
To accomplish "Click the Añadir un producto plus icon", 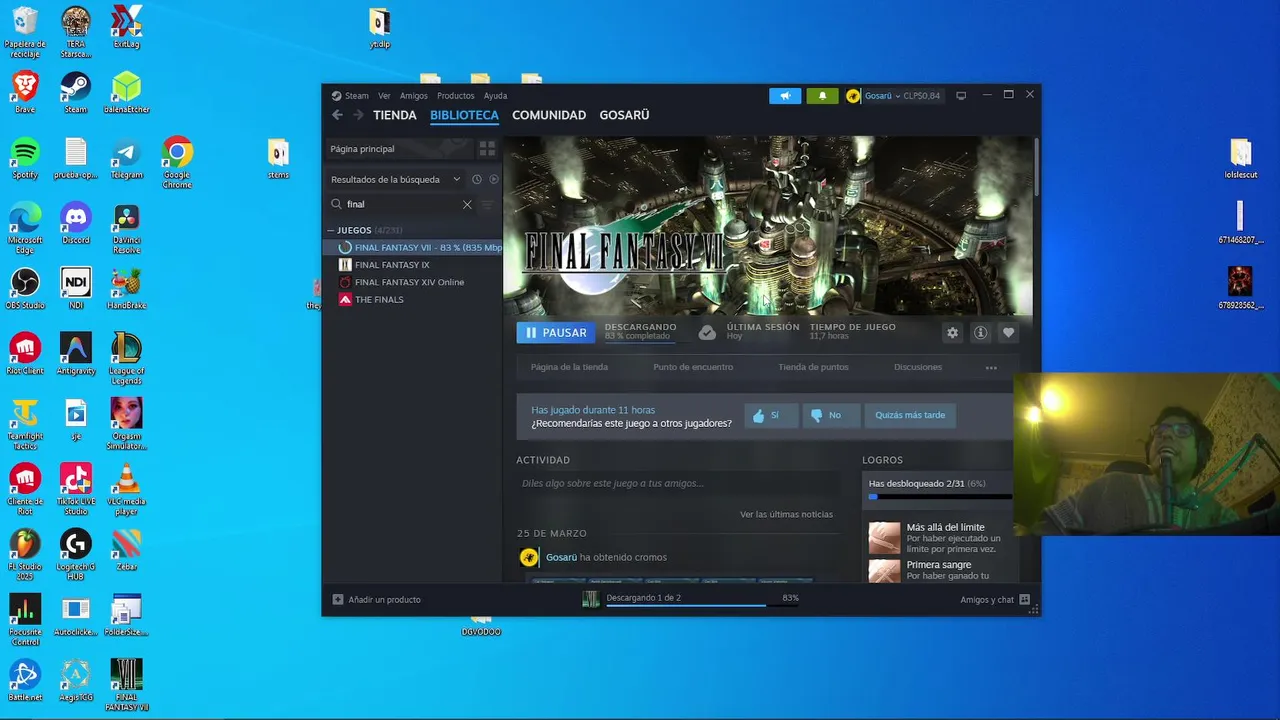I will coord(338,600).
